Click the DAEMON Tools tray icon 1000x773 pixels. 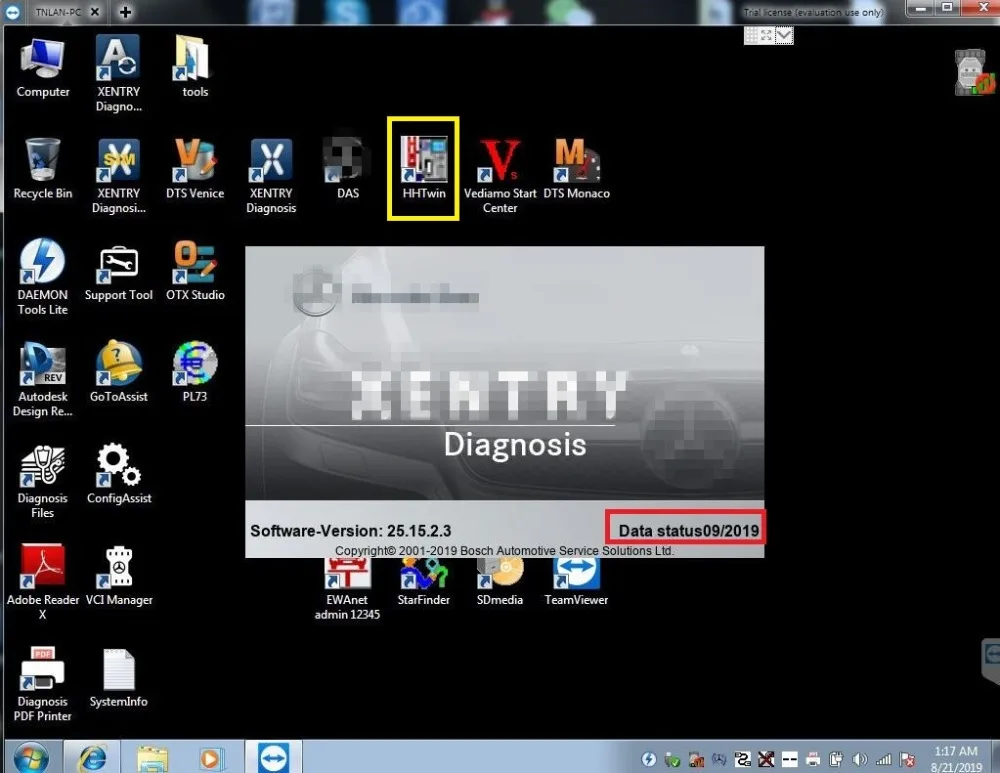(649, 759)
